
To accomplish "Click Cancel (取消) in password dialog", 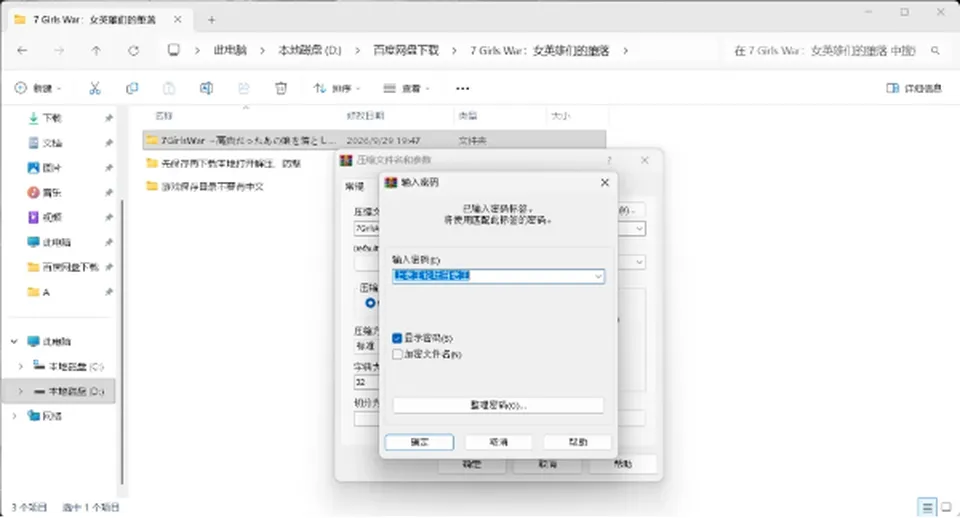I will (x=498, y=442).
